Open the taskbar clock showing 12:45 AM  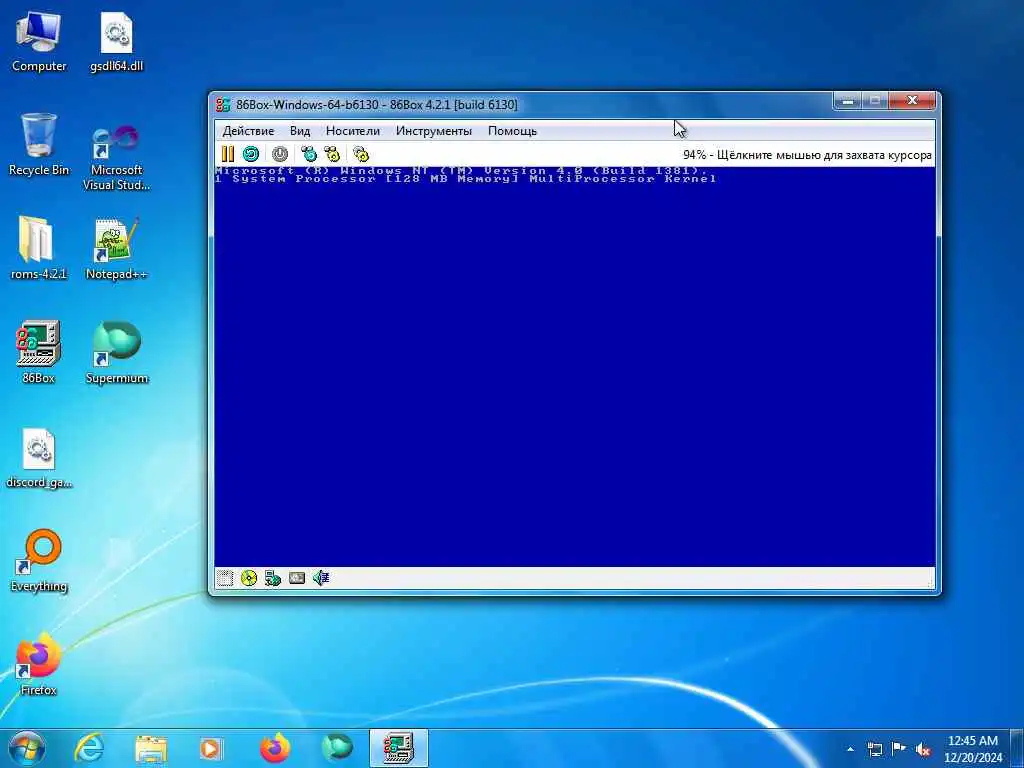coord(973,749)
